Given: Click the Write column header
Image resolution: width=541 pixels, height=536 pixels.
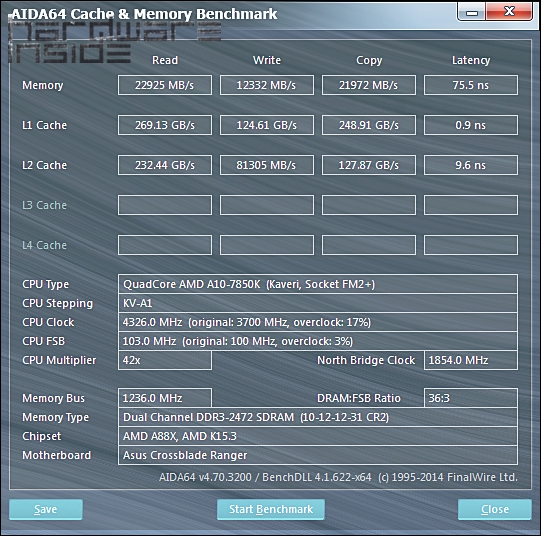Looking at the screenshot, I should [267, 60].
